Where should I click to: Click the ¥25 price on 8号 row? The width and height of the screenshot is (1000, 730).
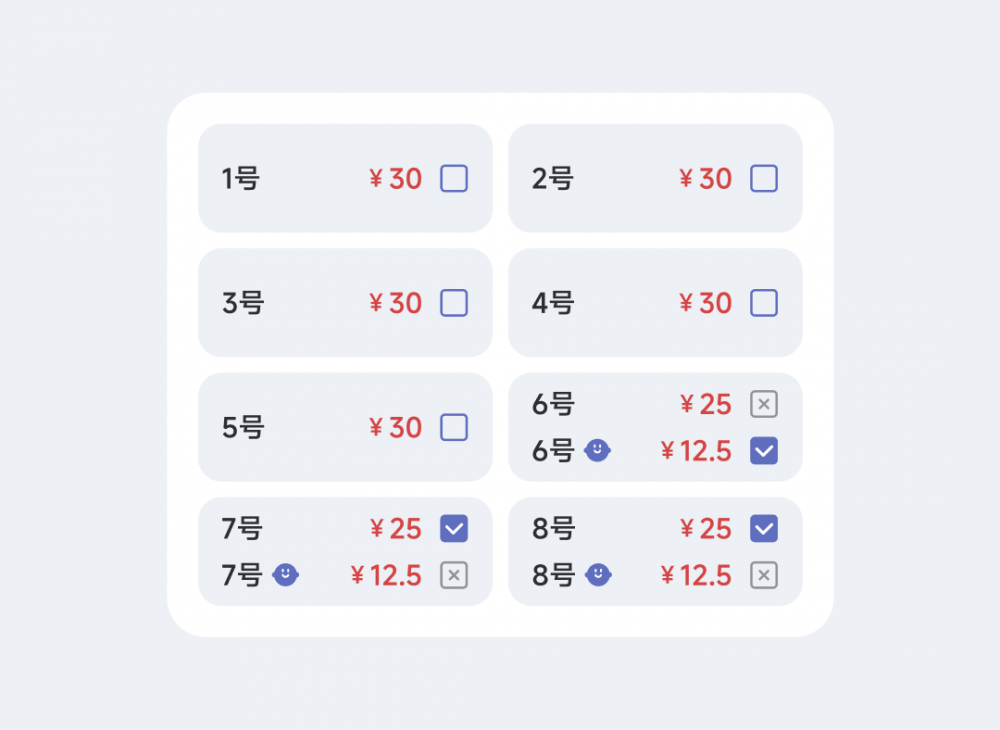click(x=705, y=529)
